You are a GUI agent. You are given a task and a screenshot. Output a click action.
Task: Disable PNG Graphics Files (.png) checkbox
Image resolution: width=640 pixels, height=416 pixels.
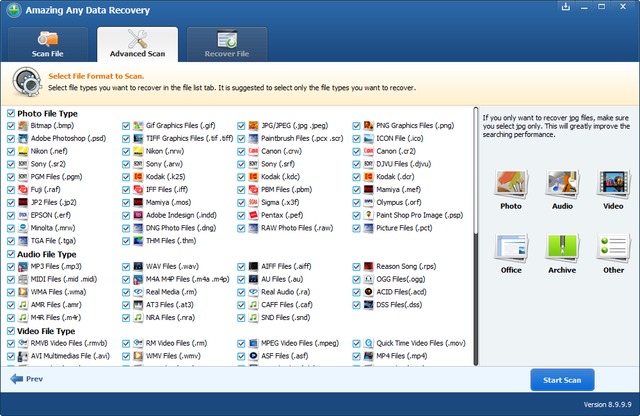355,126
